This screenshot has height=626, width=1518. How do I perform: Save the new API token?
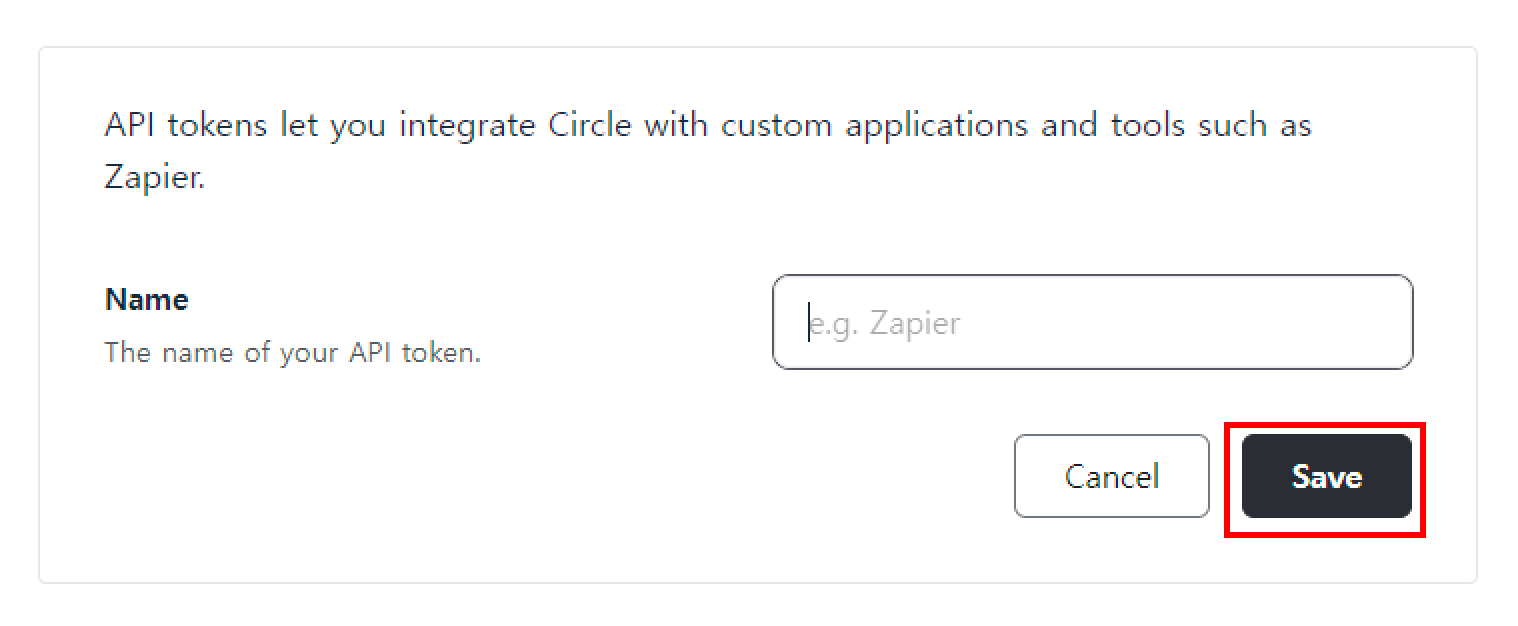coord(1326,476)
